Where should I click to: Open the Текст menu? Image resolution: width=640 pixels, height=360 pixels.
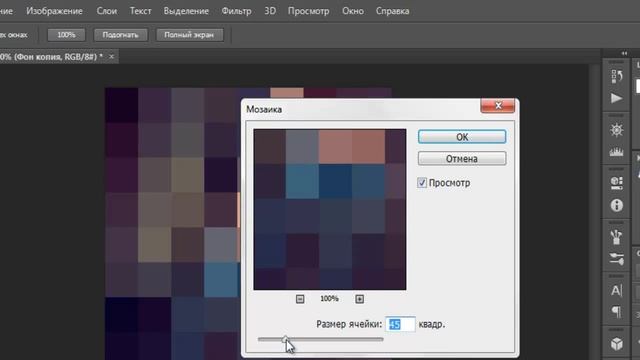(x=140, y=11)
